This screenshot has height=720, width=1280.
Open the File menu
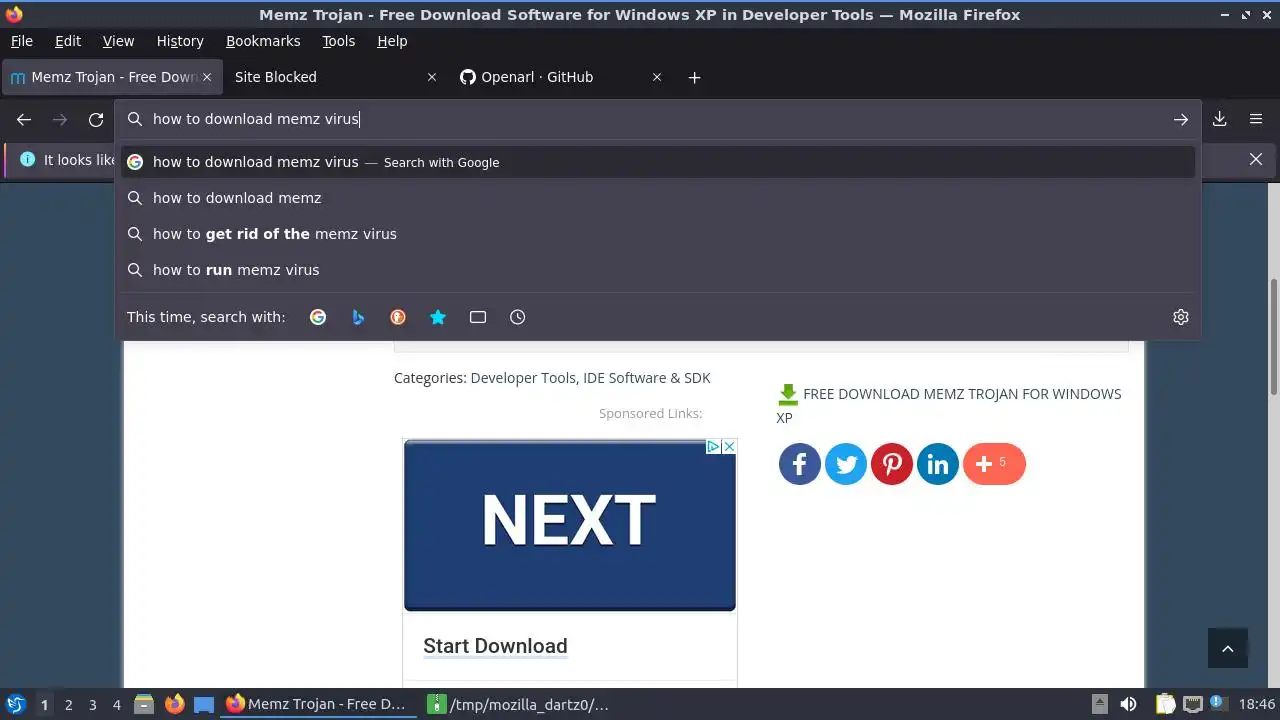click(22, 41)
